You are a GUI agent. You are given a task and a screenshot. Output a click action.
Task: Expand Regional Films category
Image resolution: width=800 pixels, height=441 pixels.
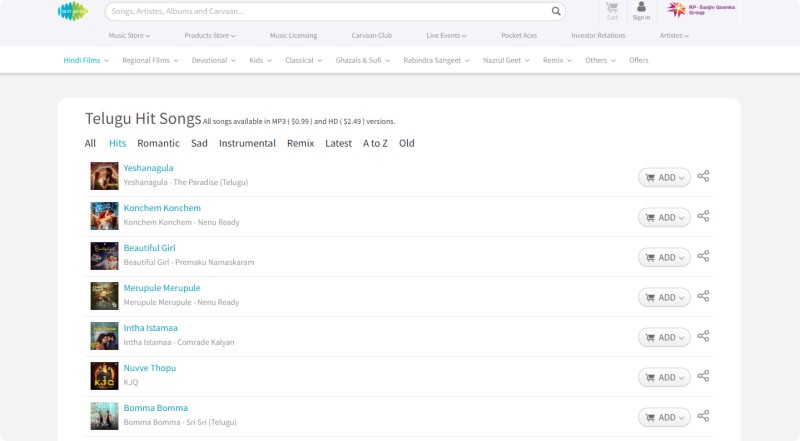(x=150, y=60)
